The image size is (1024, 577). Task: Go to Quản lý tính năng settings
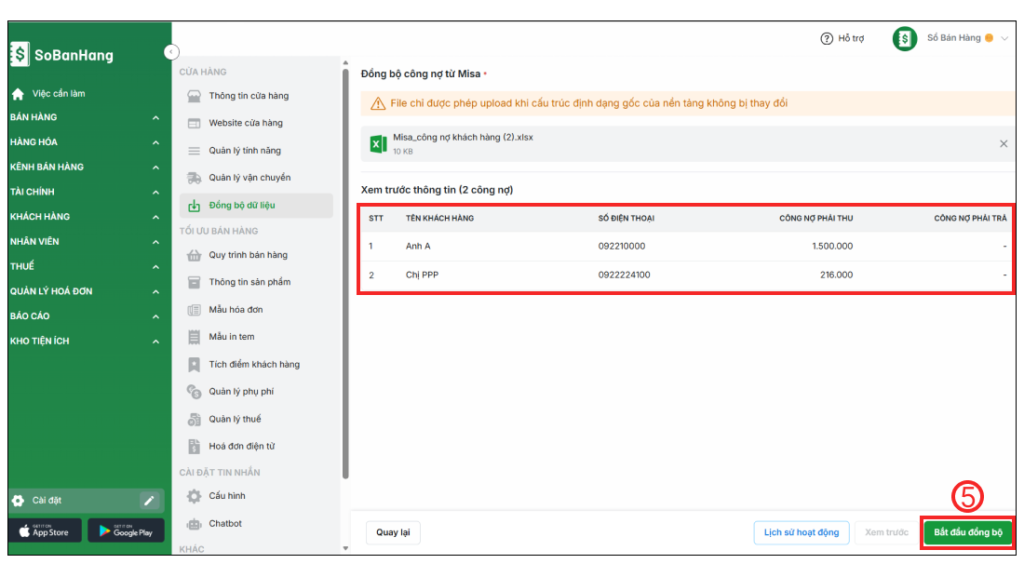[244, 151]
